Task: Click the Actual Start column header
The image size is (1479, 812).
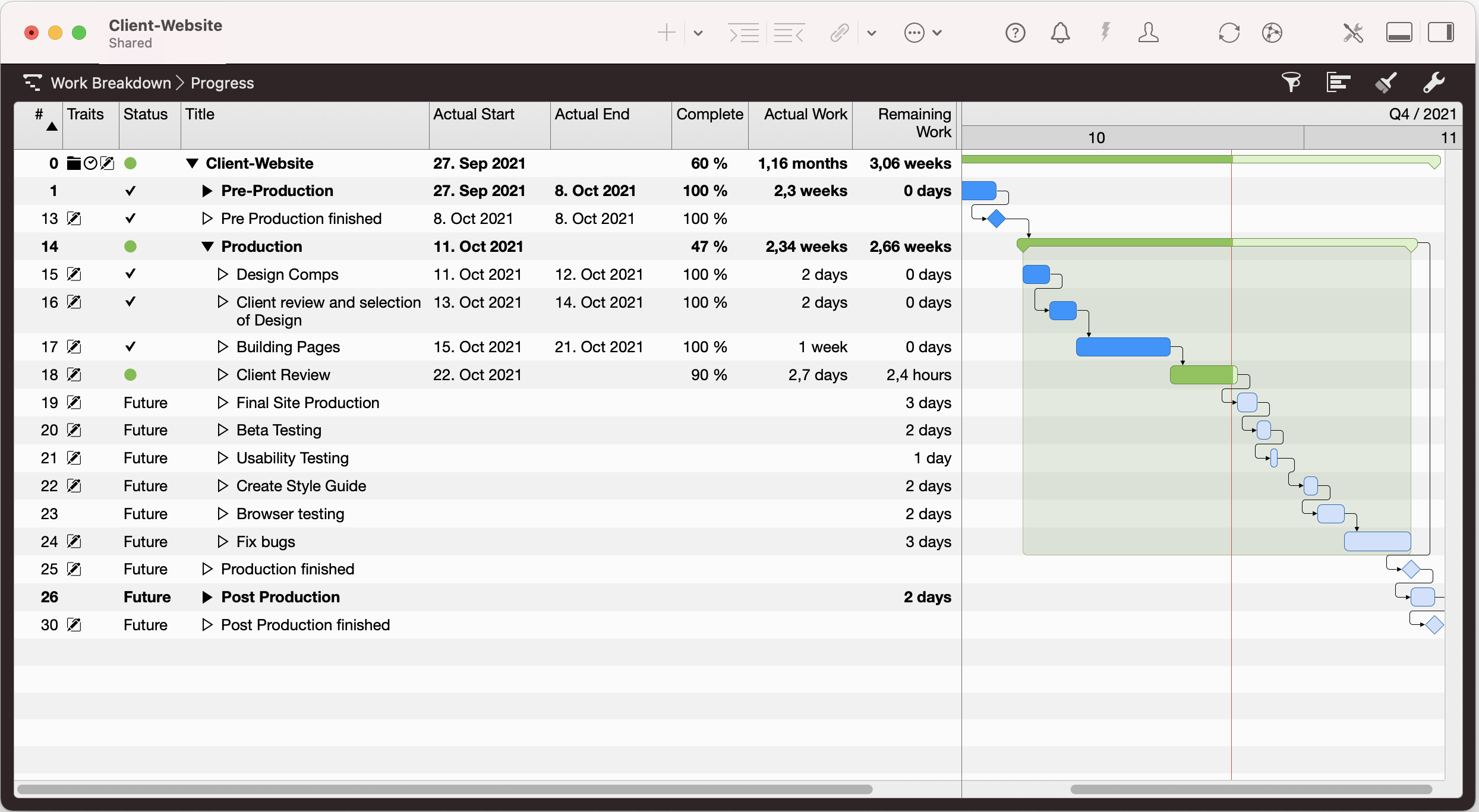Action: [x=474, y=114]
